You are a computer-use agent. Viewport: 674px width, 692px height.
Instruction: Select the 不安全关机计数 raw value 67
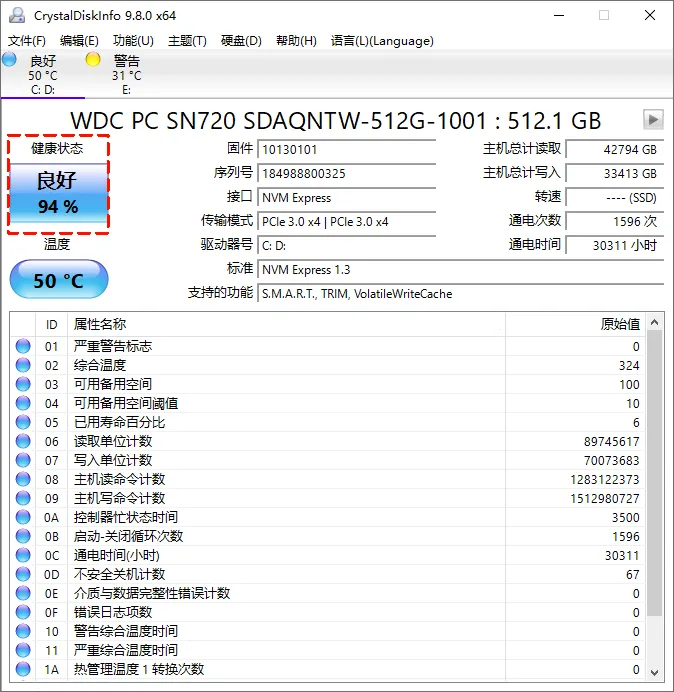pyautogui.click(x=633, y=575)
